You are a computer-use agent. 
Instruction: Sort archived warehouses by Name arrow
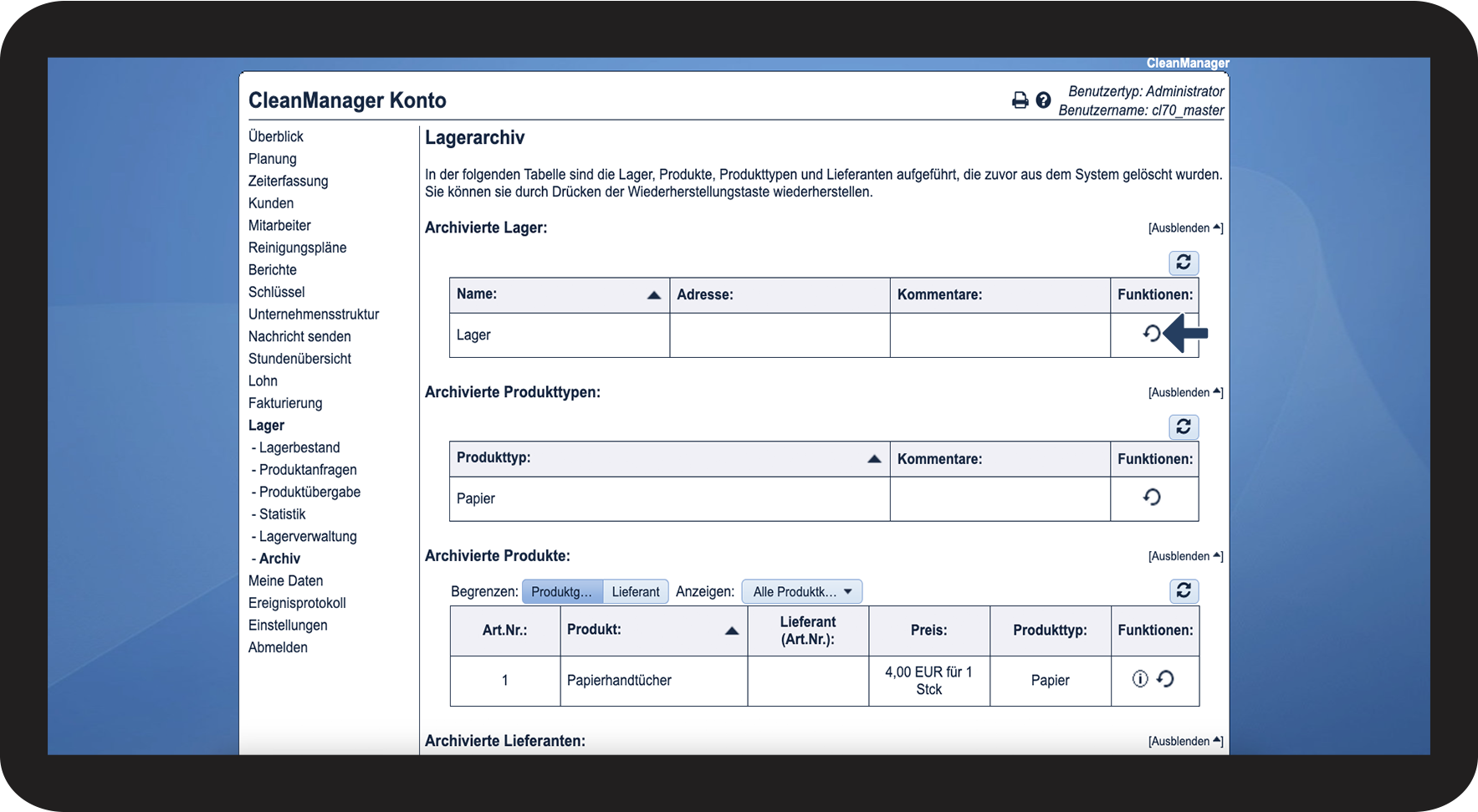(654, 295)
